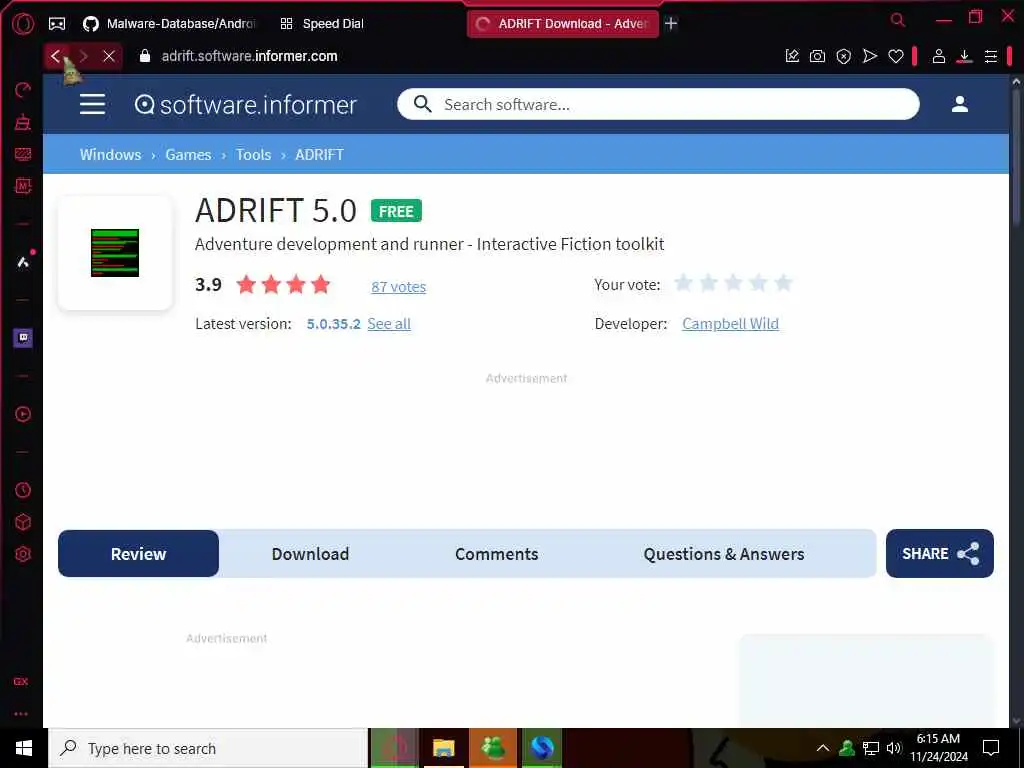Open Extensions cube icon in sidebar
The height and width of the screenshot is (768, 1024).
click(23, 522)
